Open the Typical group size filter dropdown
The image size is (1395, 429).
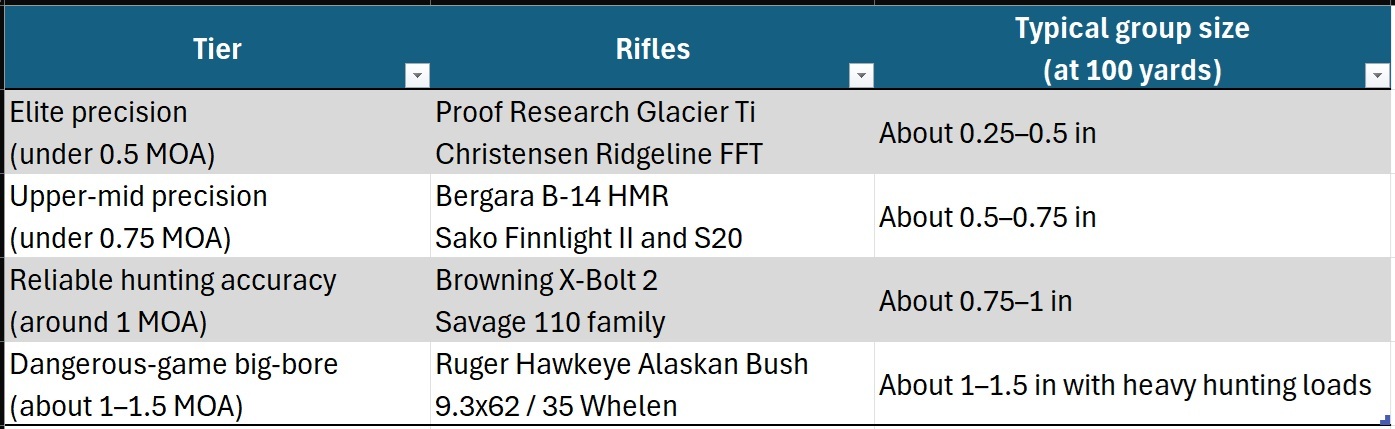[1377, 76]
